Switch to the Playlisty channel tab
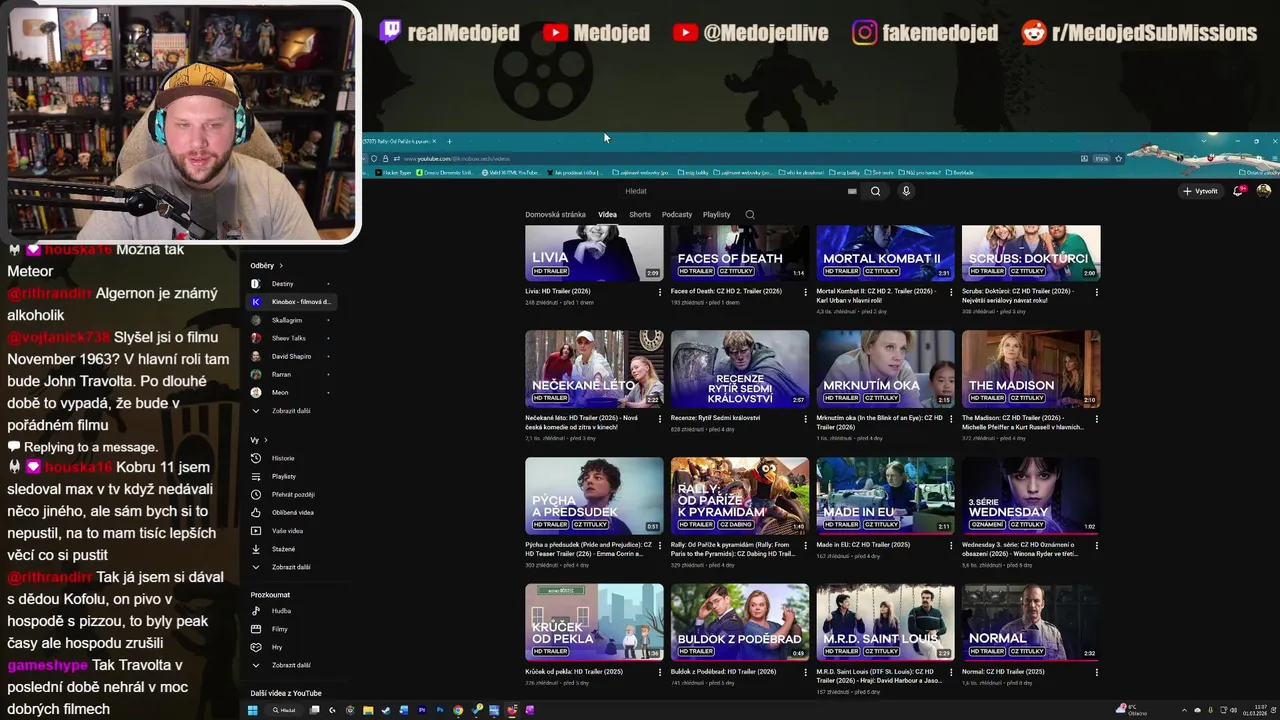 (x=717, y=215)
